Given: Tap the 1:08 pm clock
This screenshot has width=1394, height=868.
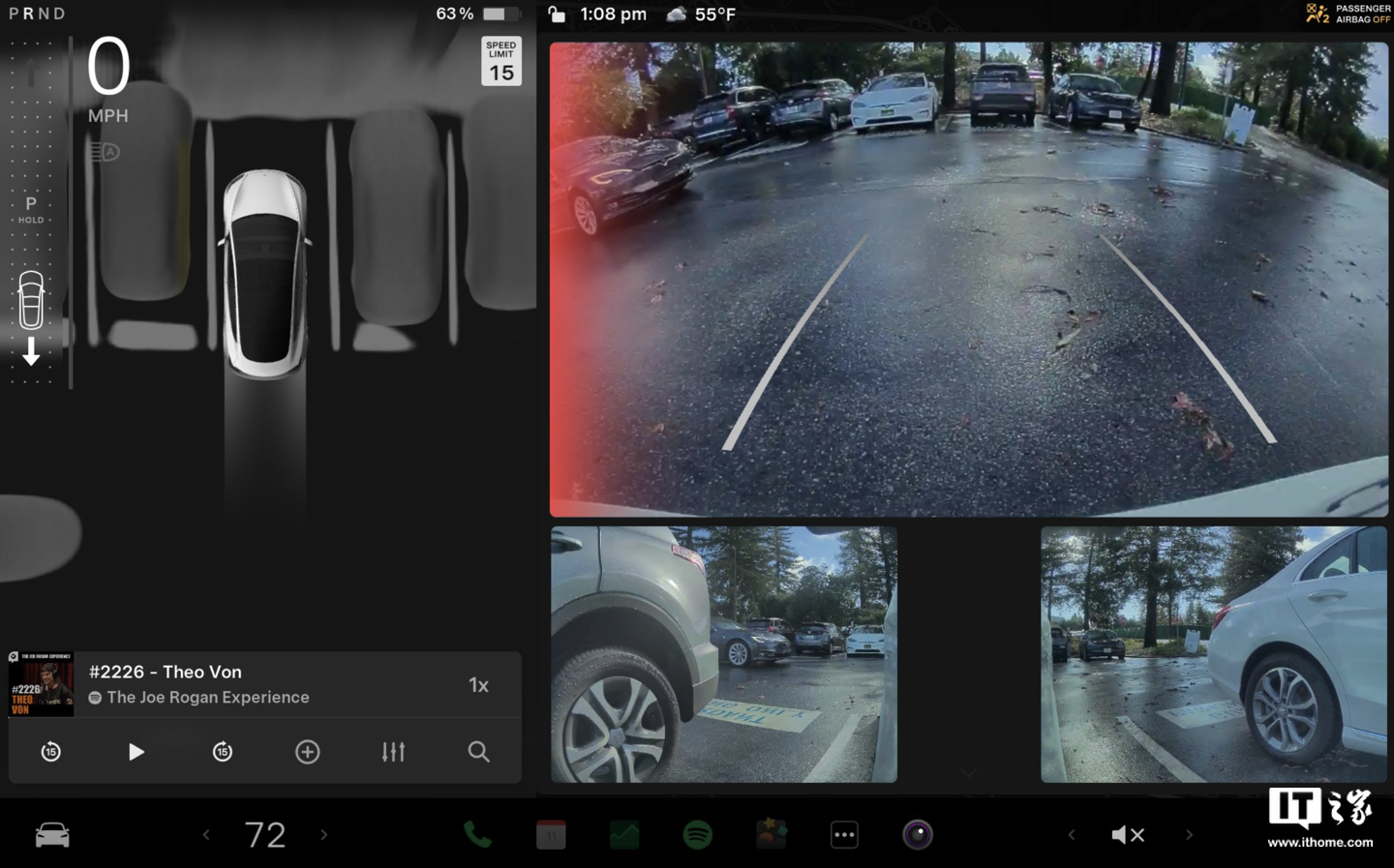Looking at the screenshot, I should pyautogui.click(x=614, y=14).
